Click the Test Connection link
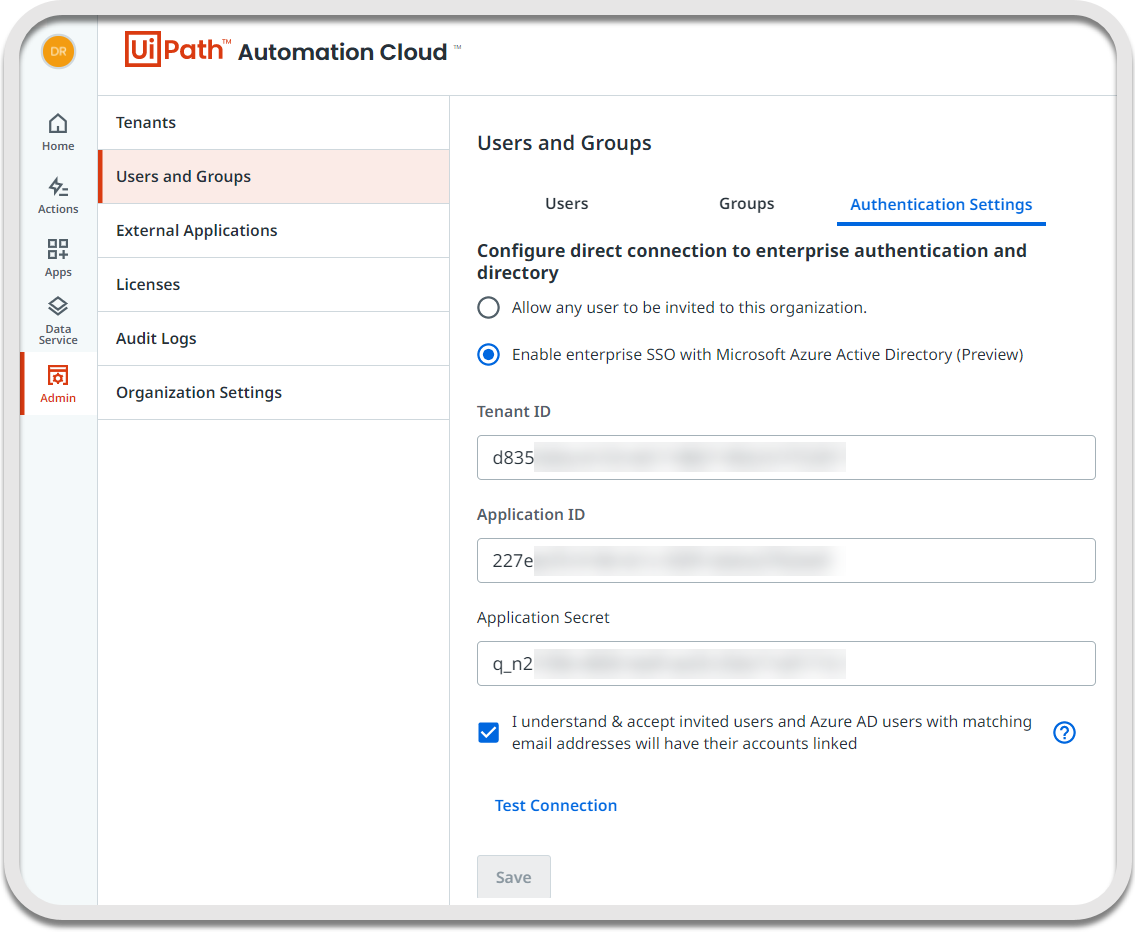The width and height of the screenshot is (1135, 932). (x=556, y=806)
